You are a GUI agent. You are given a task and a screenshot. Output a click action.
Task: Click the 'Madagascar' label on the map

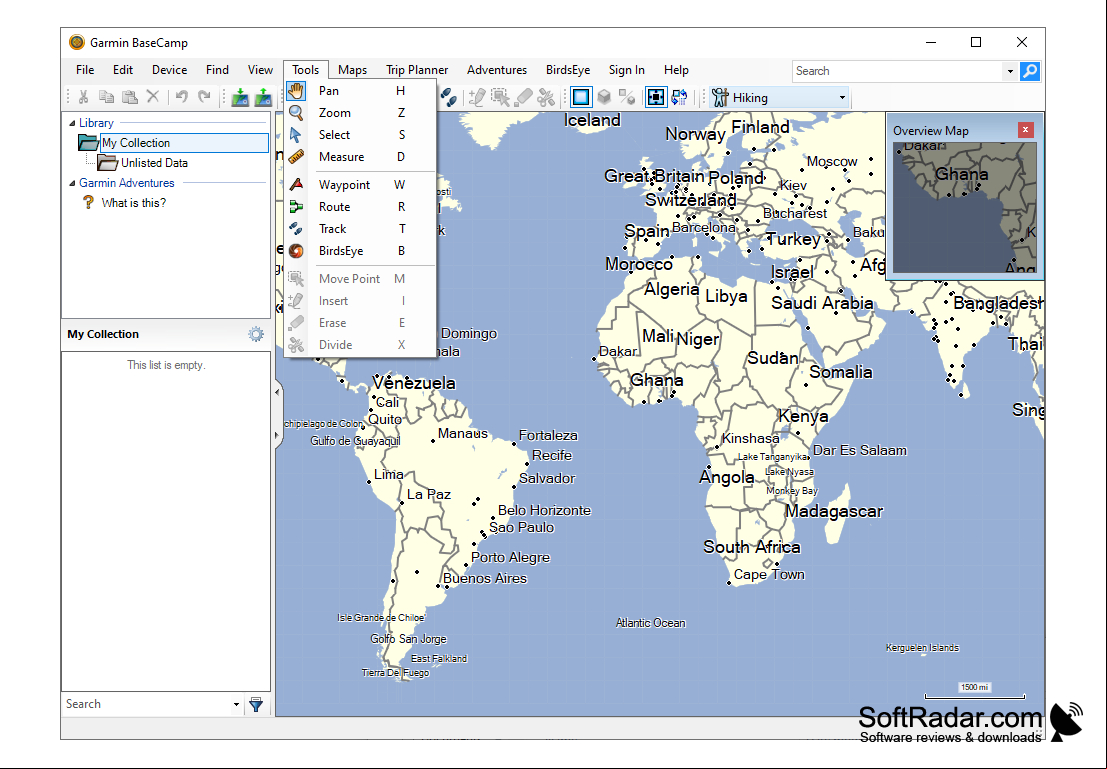tap(834, 511)
